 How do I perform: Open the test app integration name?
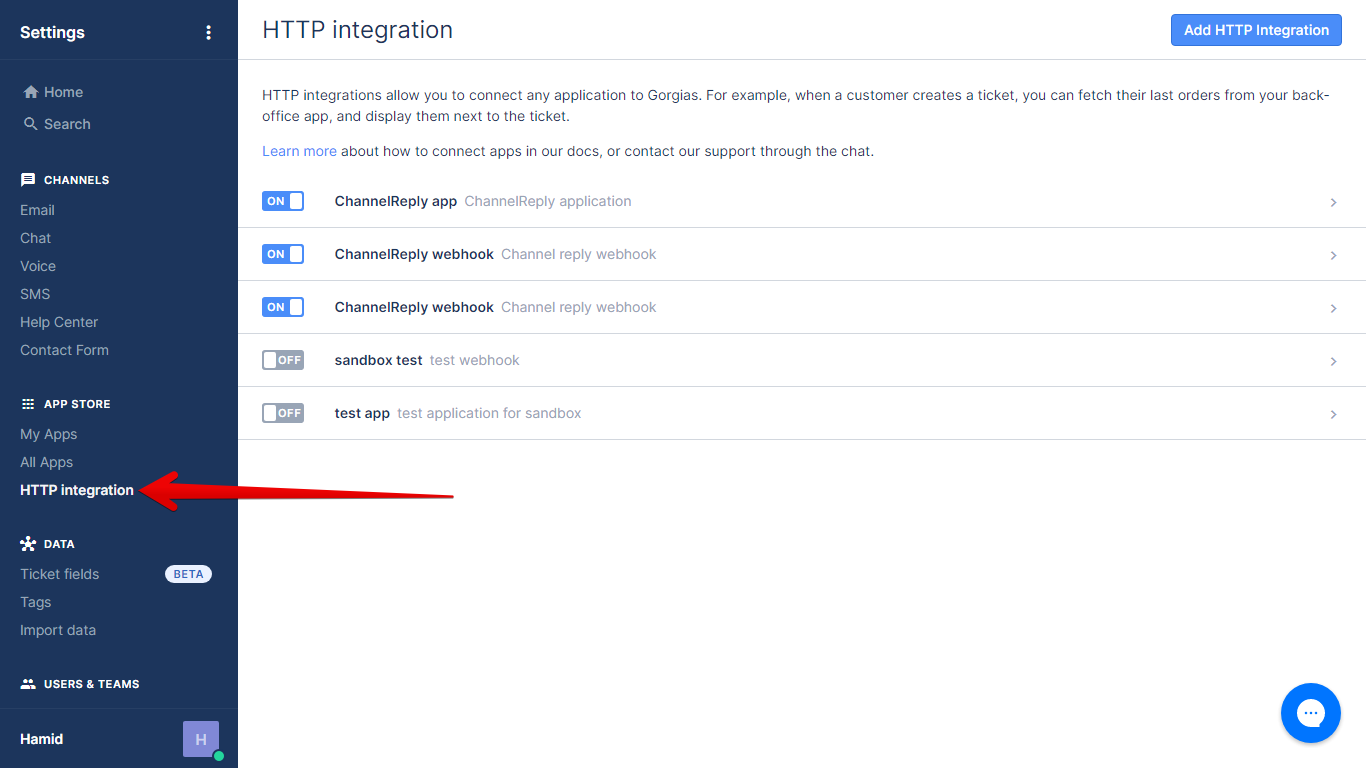pos(362,413)
